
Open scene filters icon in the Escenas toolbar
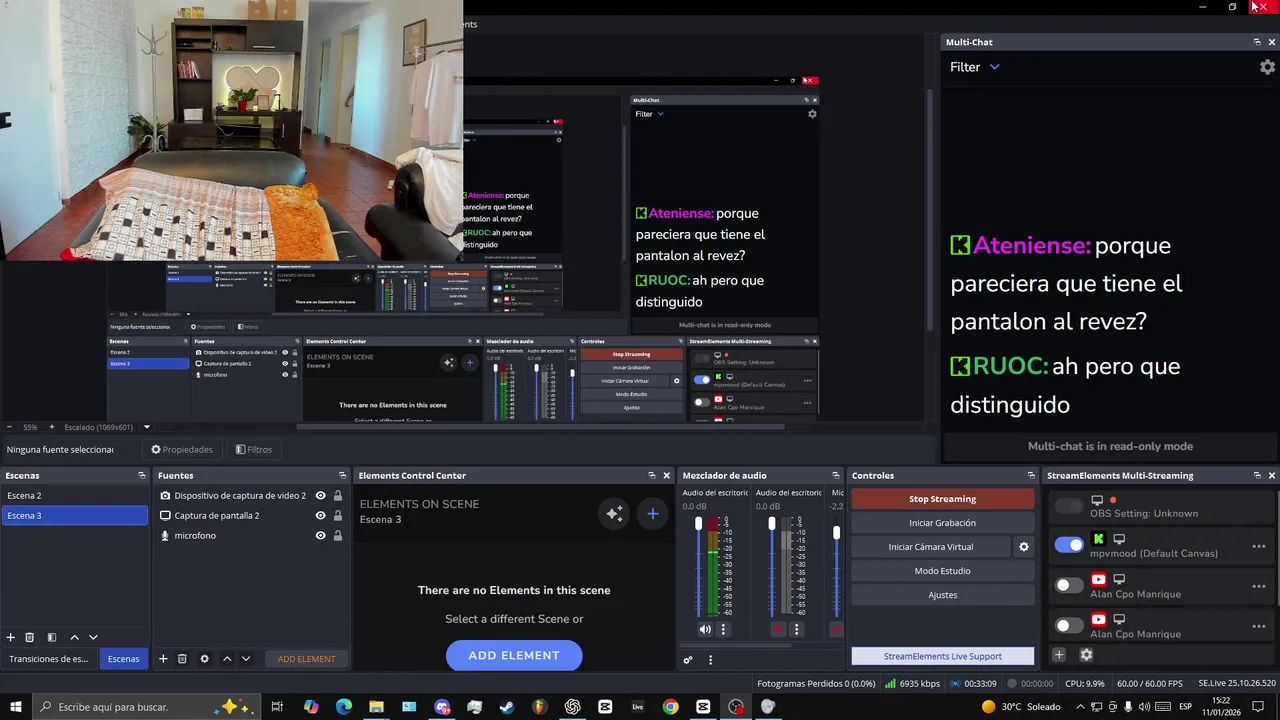[x=51, y=637]
